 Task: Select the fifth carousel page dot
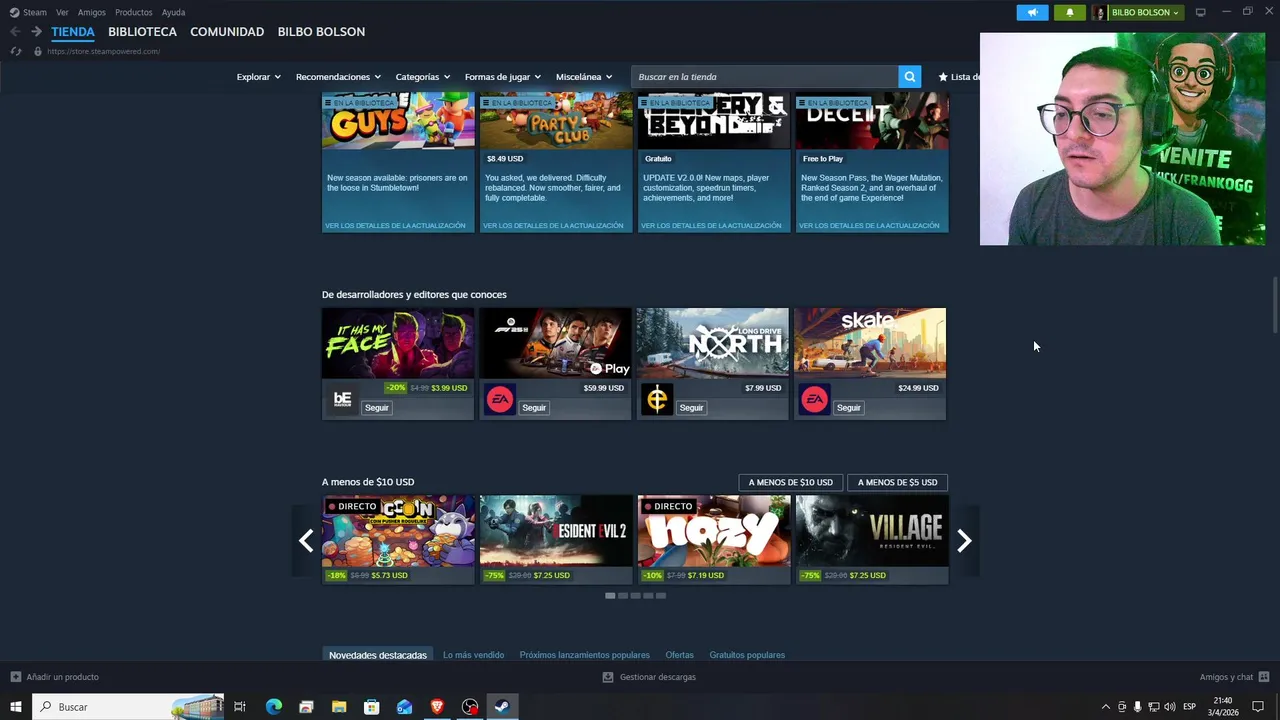pyautogui.click(x=661, y=596)
